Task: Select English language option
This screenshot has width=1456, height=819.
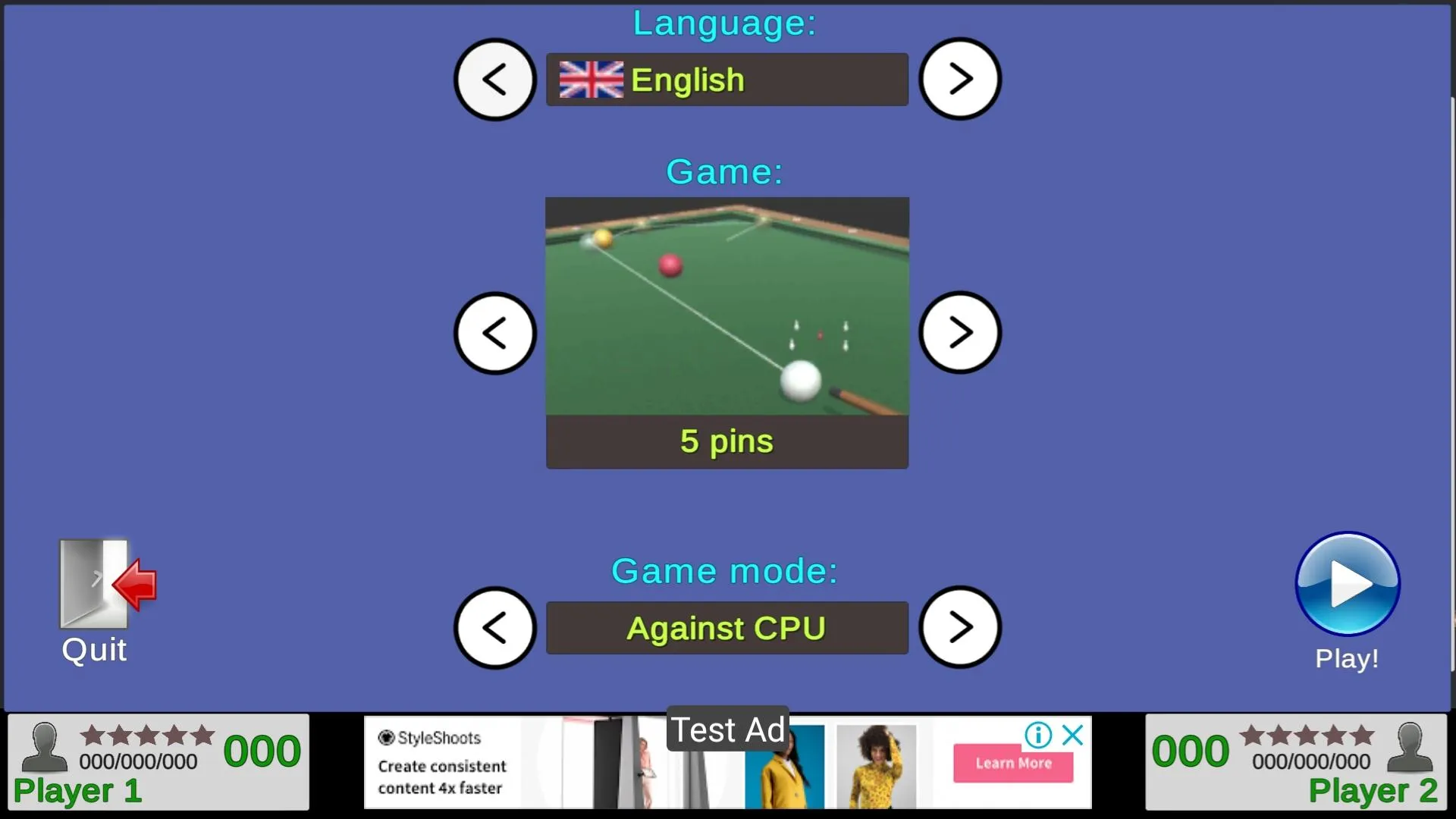Action: (727, 79)
